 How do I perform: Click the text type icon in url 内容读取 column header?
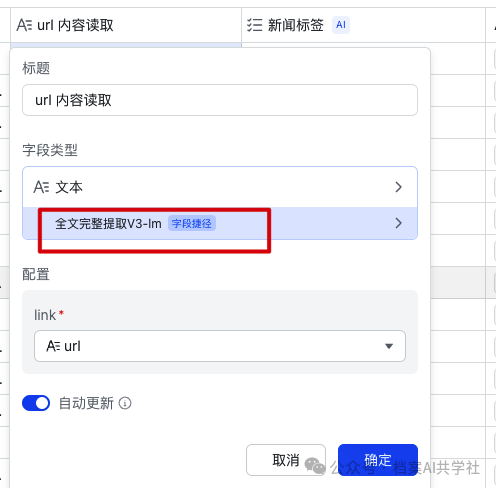pos(24,25)
